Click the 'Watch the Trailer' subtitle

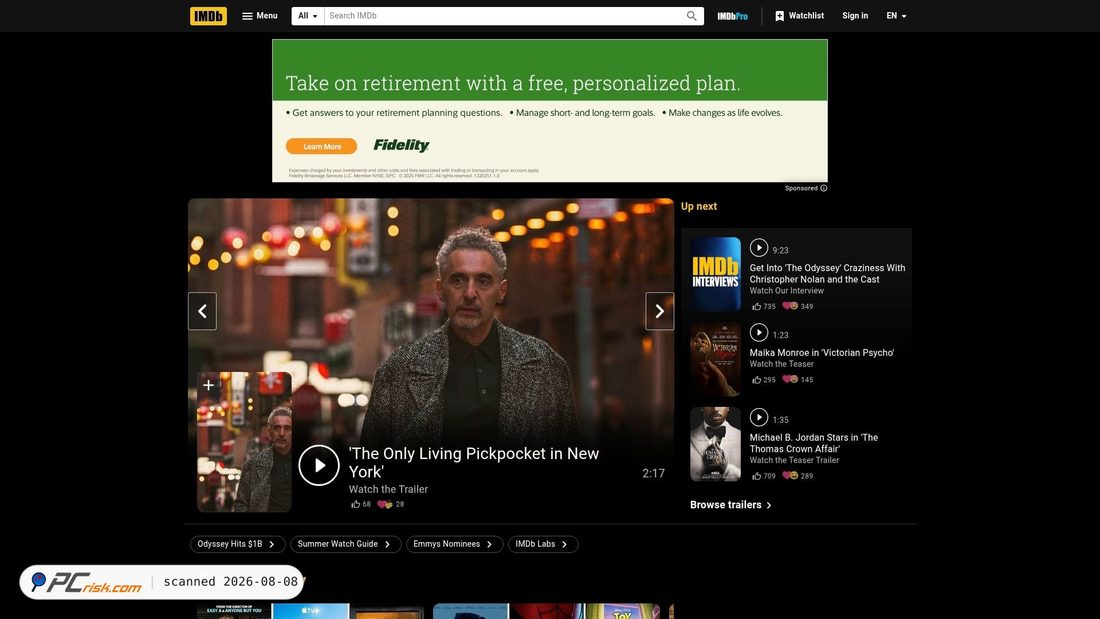click(x=388, y=489)
